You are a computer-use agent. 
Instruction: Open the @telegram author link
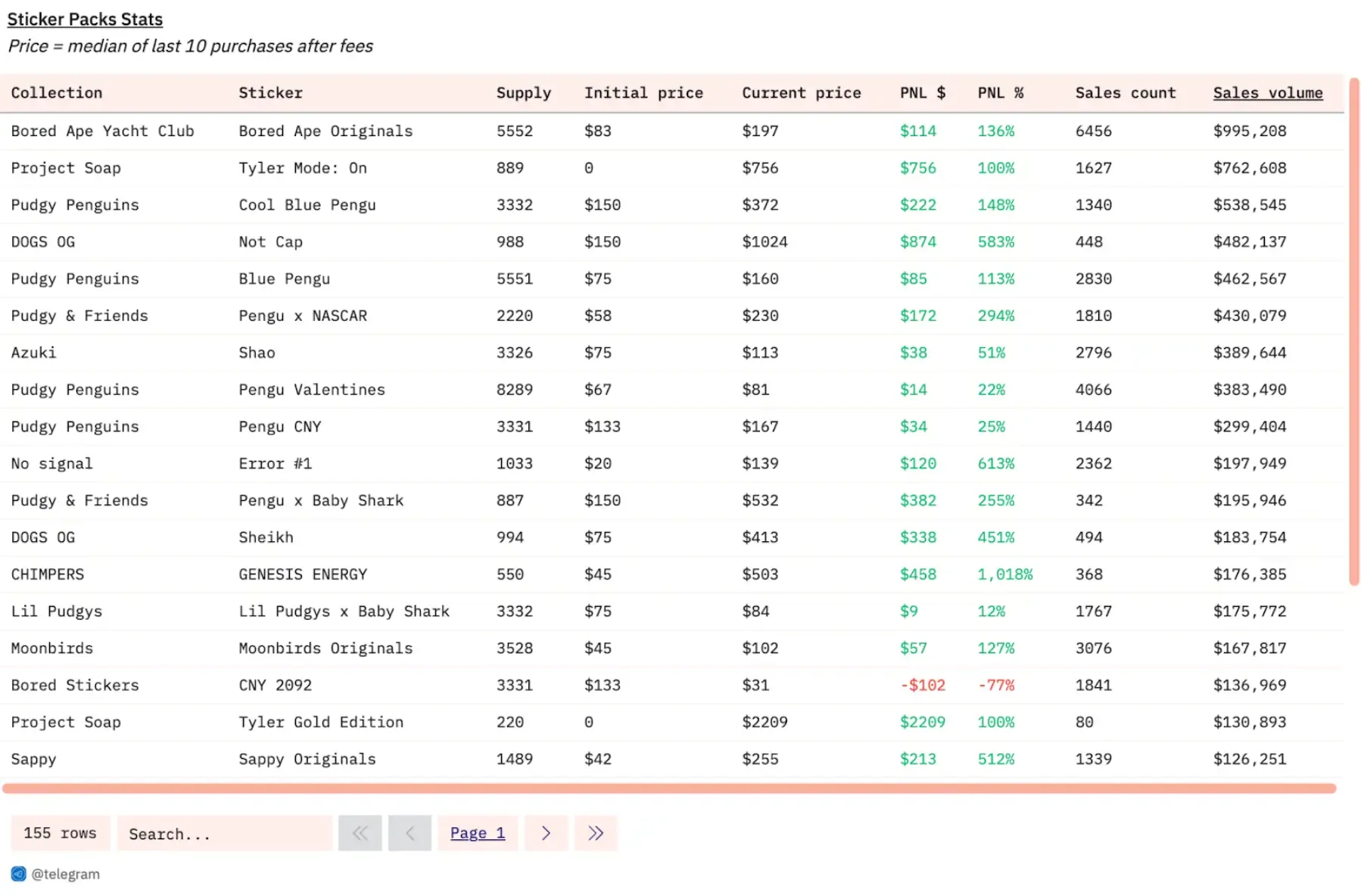pyautogui.click(x=65, y=874)
